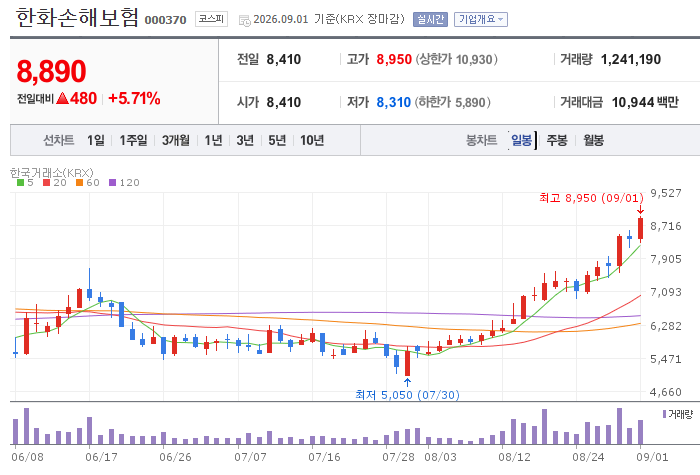This screenshot has width=700, height=475.
Task: Click the purple 거래량 volume legend icon
Action: click(x=664, y=414)
